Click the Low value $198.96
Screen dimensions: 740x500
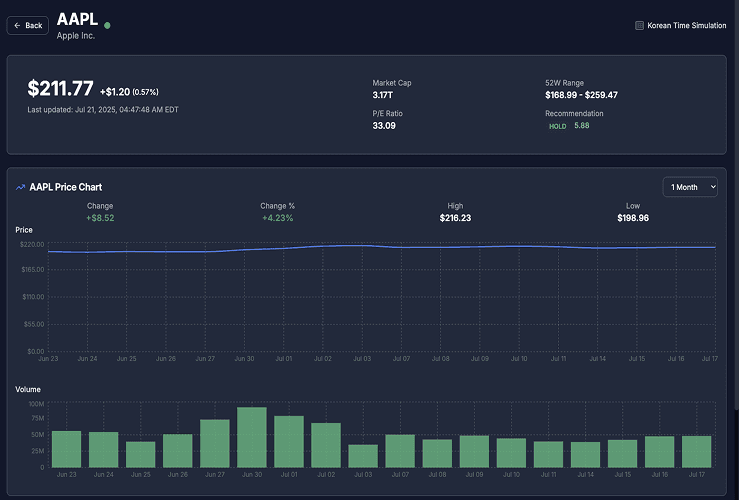click(x=633, y=218)
